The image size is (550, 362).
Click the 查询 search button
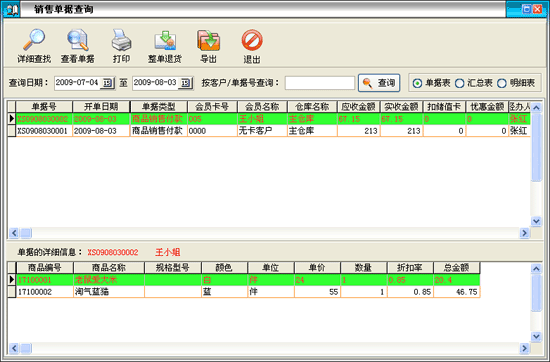coord(379,83)
